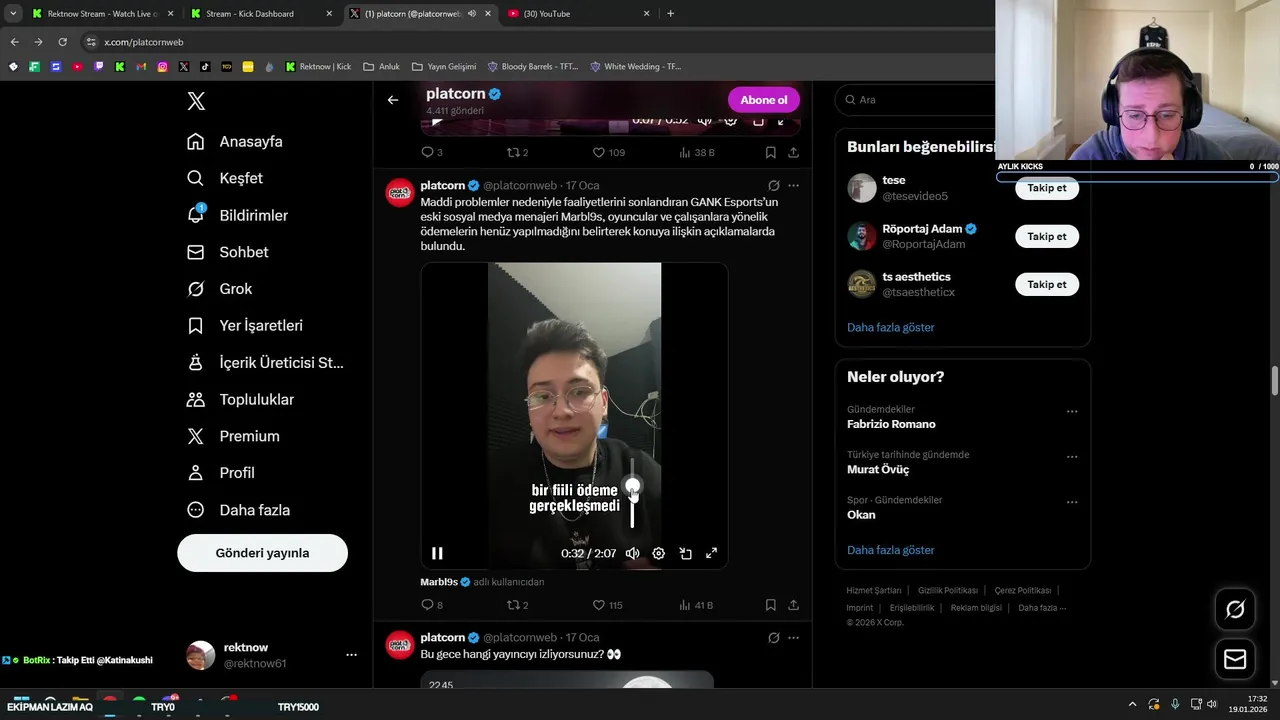Click the Gönderi yayınla button
1280x720 pixels.
click(262, 553)
